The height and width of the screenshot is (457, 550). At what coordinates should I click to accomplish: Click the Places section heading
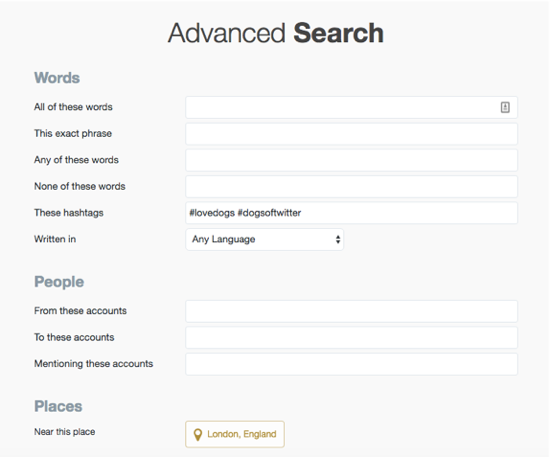(x=58, y=406)
